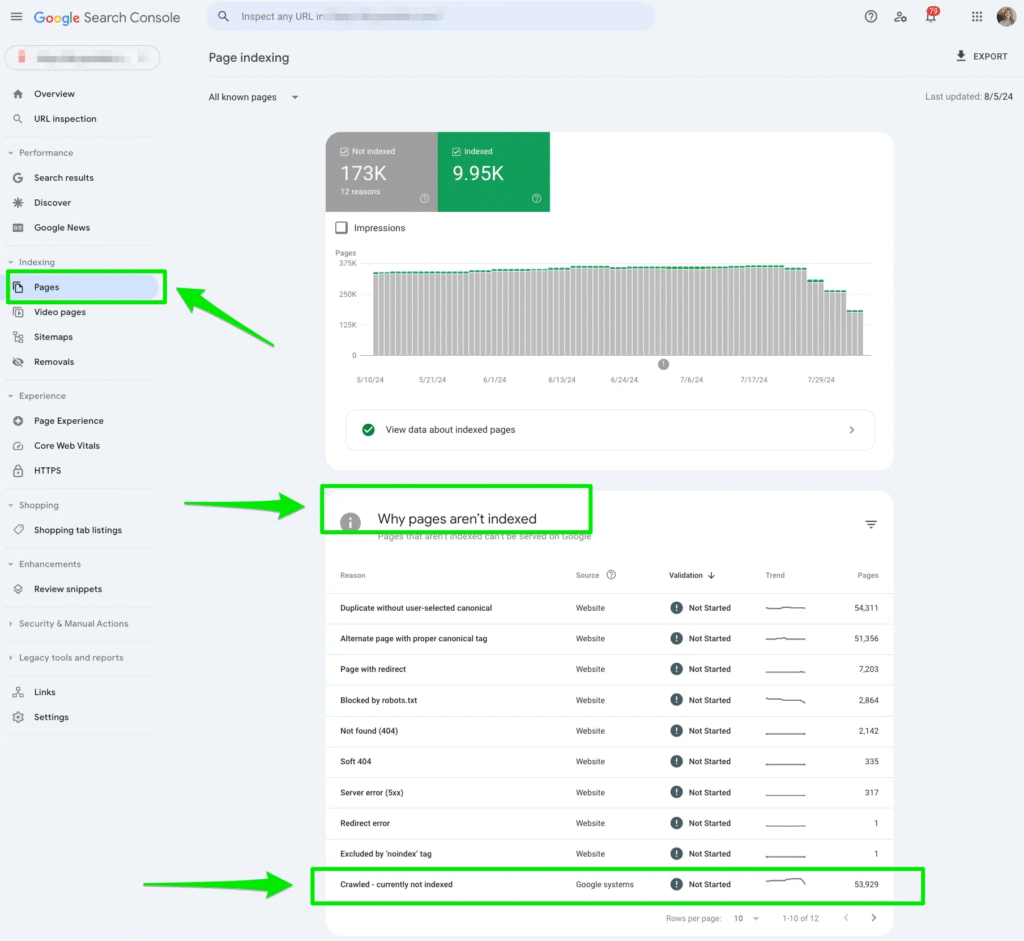Open the hamburger main menu icon
The height and width of the screenshot is (941, 1024).
(x=16, y=17)
